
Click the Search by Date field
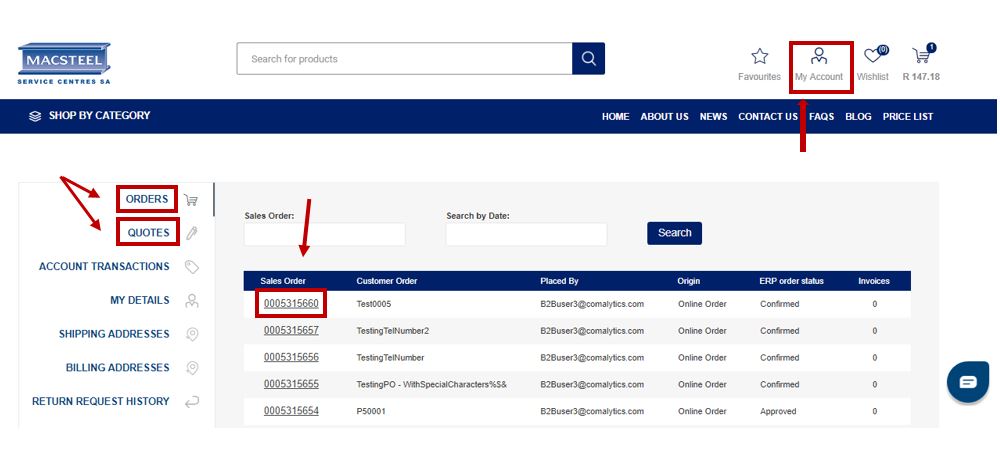point(526,234)
